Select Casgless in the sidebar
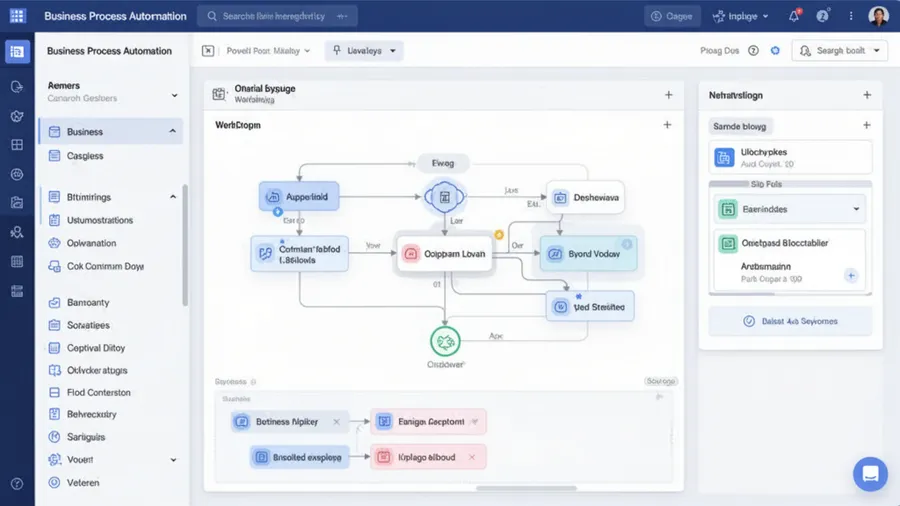The height and width of the screenshot is (506, 900). pos(85,155)
